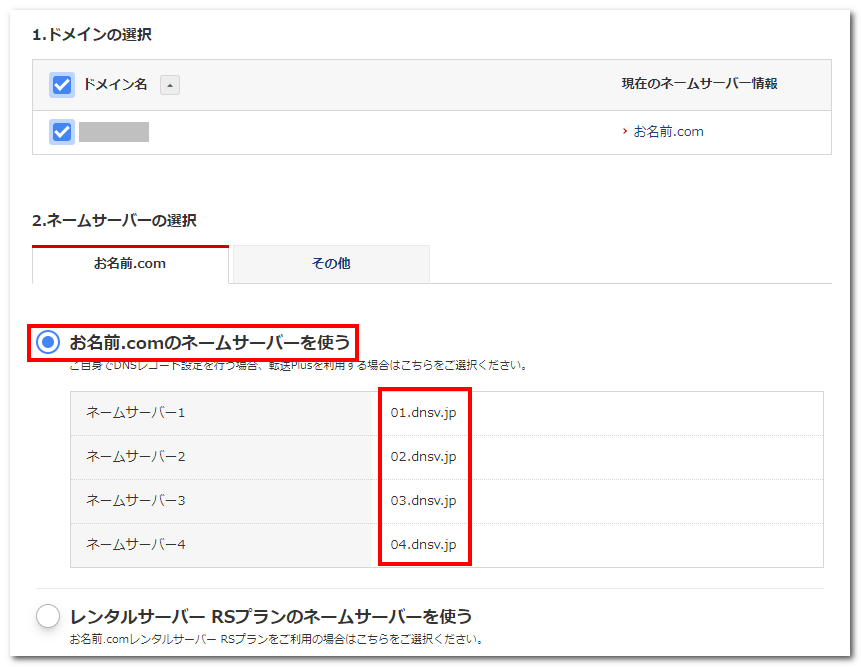Uncheck the checkbox beside the greyed-out domain
This screenshot has height=667, width=861.
pyautogui.click(x=62, y=132)
